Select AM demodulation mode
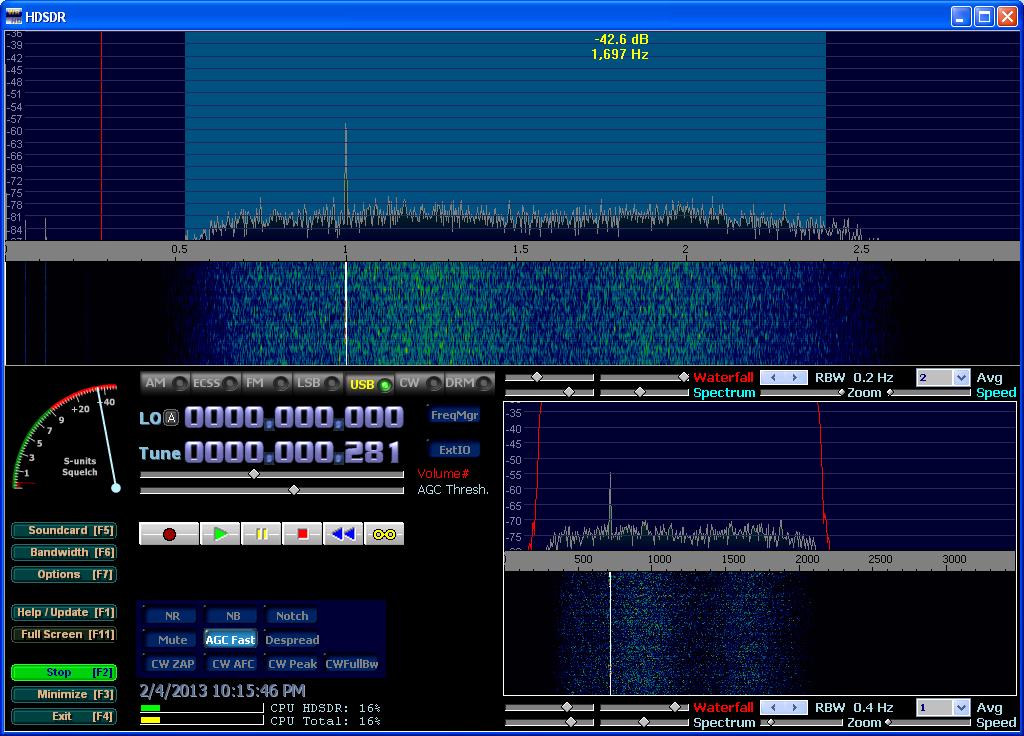 point(165,383)
